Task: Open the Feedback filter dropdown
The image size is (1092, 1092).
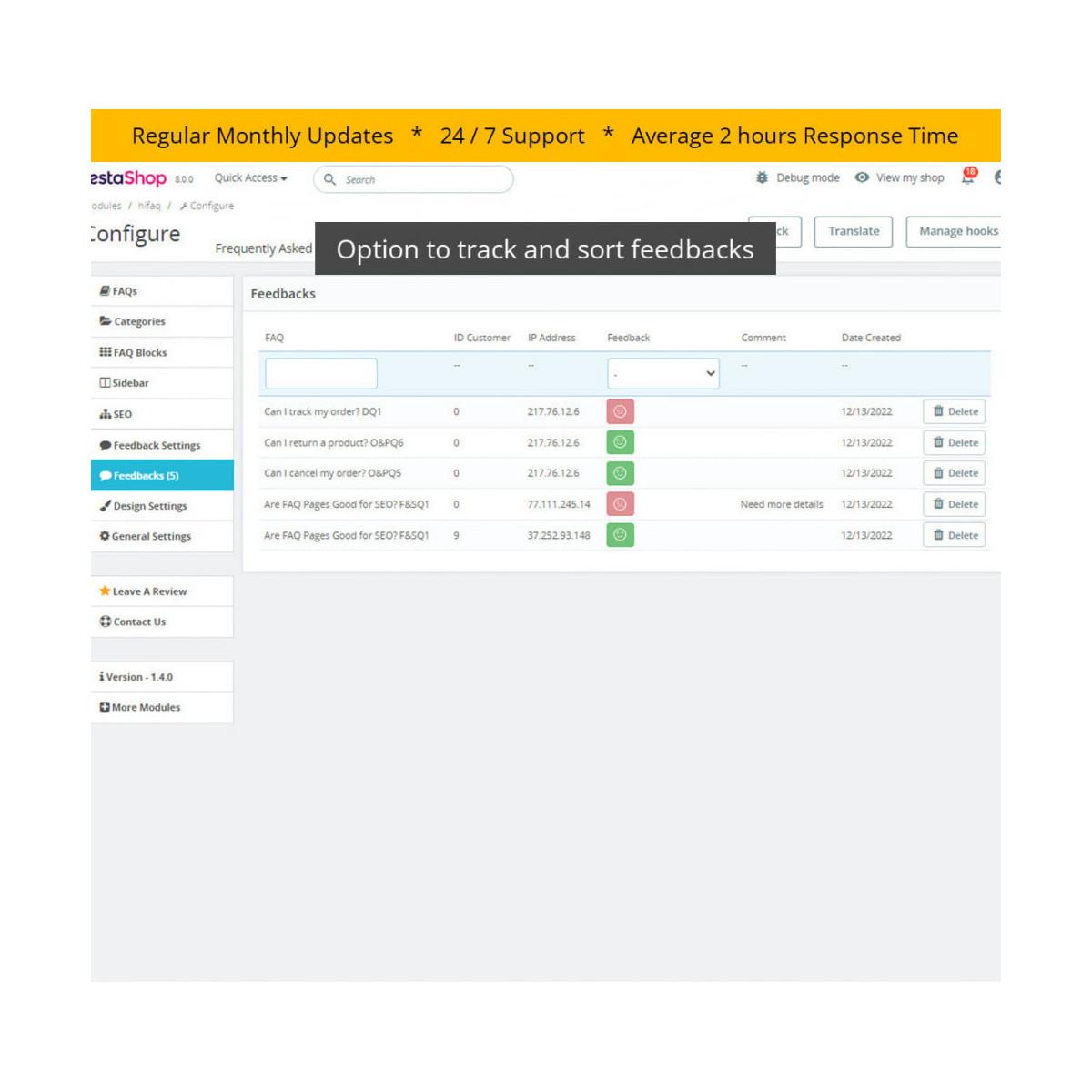Action: (662, 374)
